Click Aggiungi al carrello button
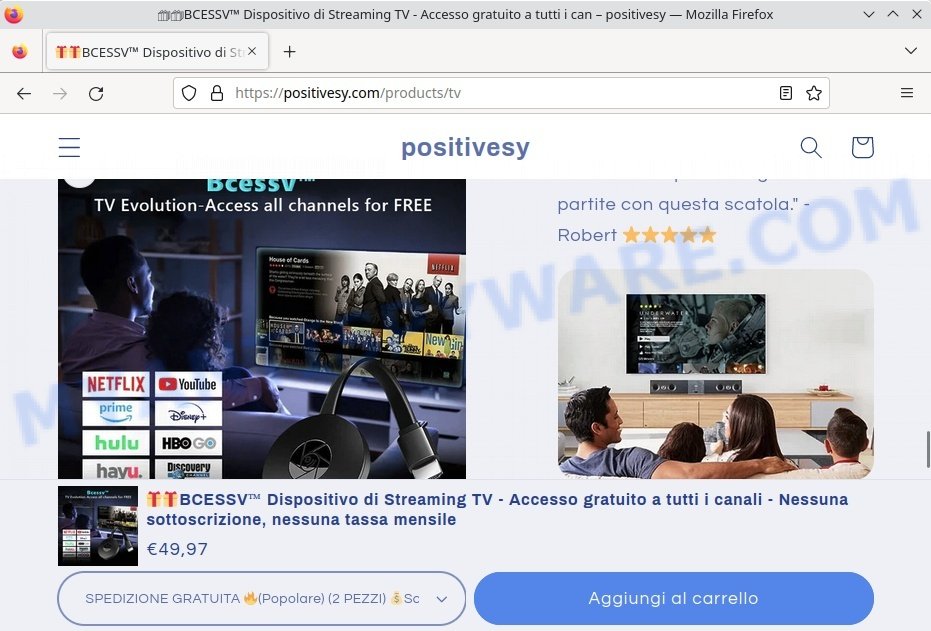This screenshot has width=931, height=631. point(674,598)
